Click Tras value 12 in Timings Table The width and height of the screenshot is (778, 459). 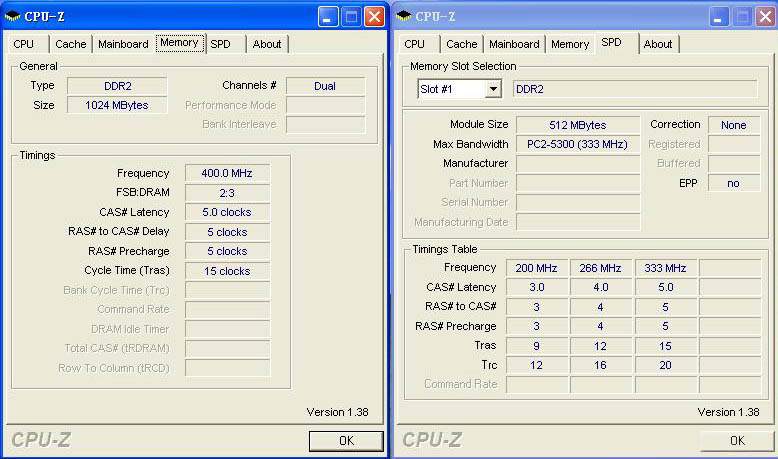click(601, 346)
